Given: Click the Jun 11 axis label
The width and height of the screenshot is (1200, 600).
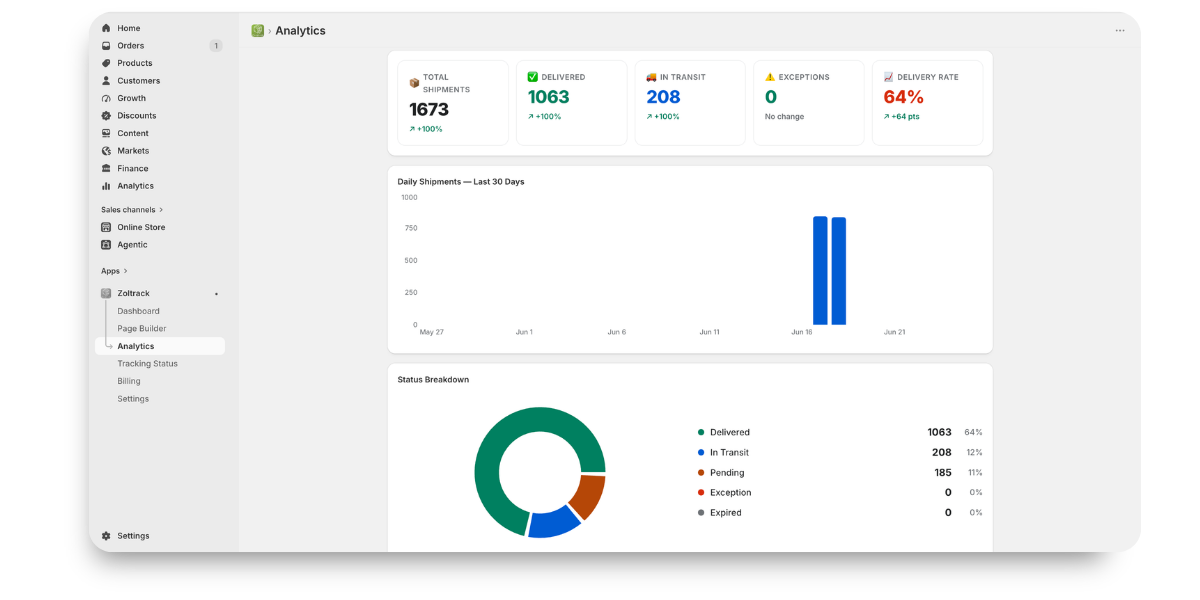Looking at the screenshot, I should pyautogui.click(x=709, y=332).
